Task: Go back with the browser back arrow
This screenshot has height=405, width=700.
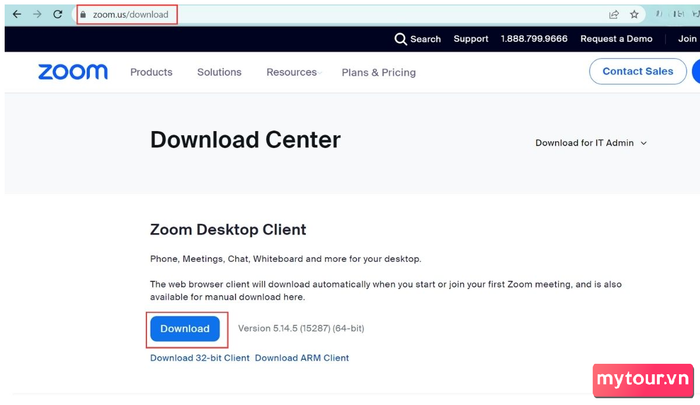Action: click(x=17, y=14)
